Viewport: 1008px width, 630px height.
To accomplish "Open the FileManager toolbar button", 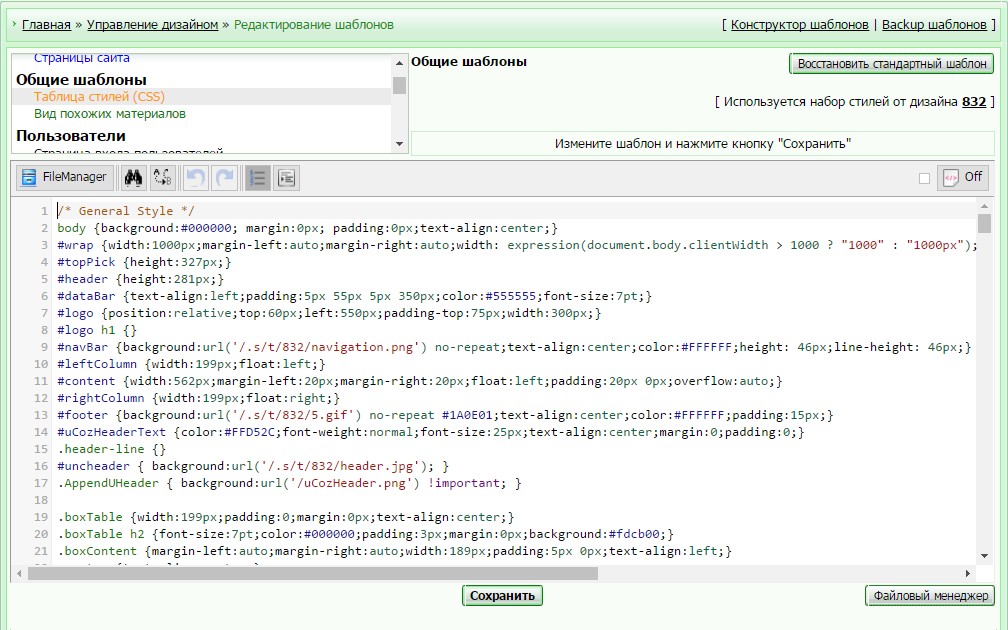I will (64, 177).
